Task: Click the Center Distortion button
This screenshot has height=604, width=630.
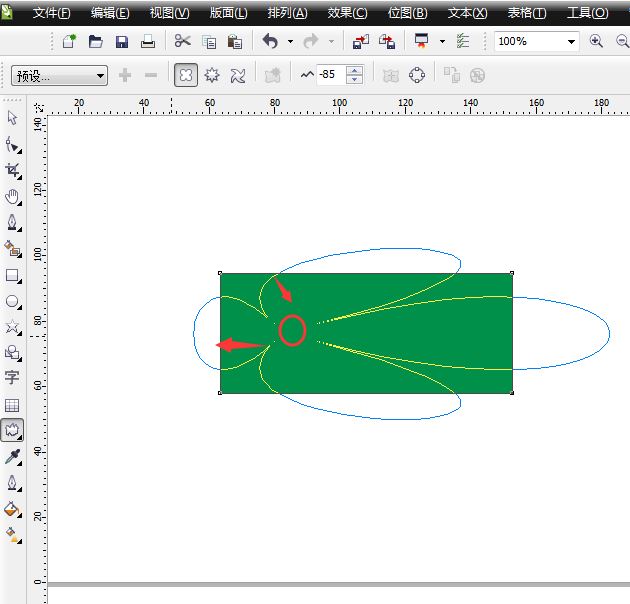Action: [417, 76]
